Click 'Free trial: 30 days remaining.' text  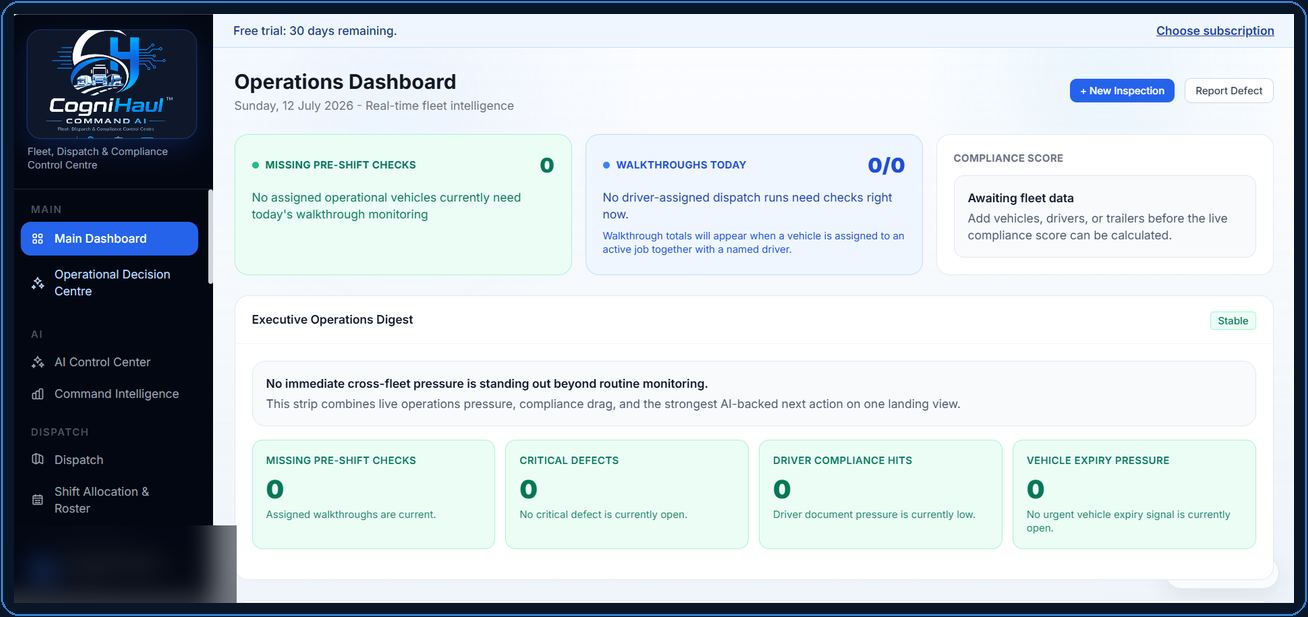coord(315,31)
